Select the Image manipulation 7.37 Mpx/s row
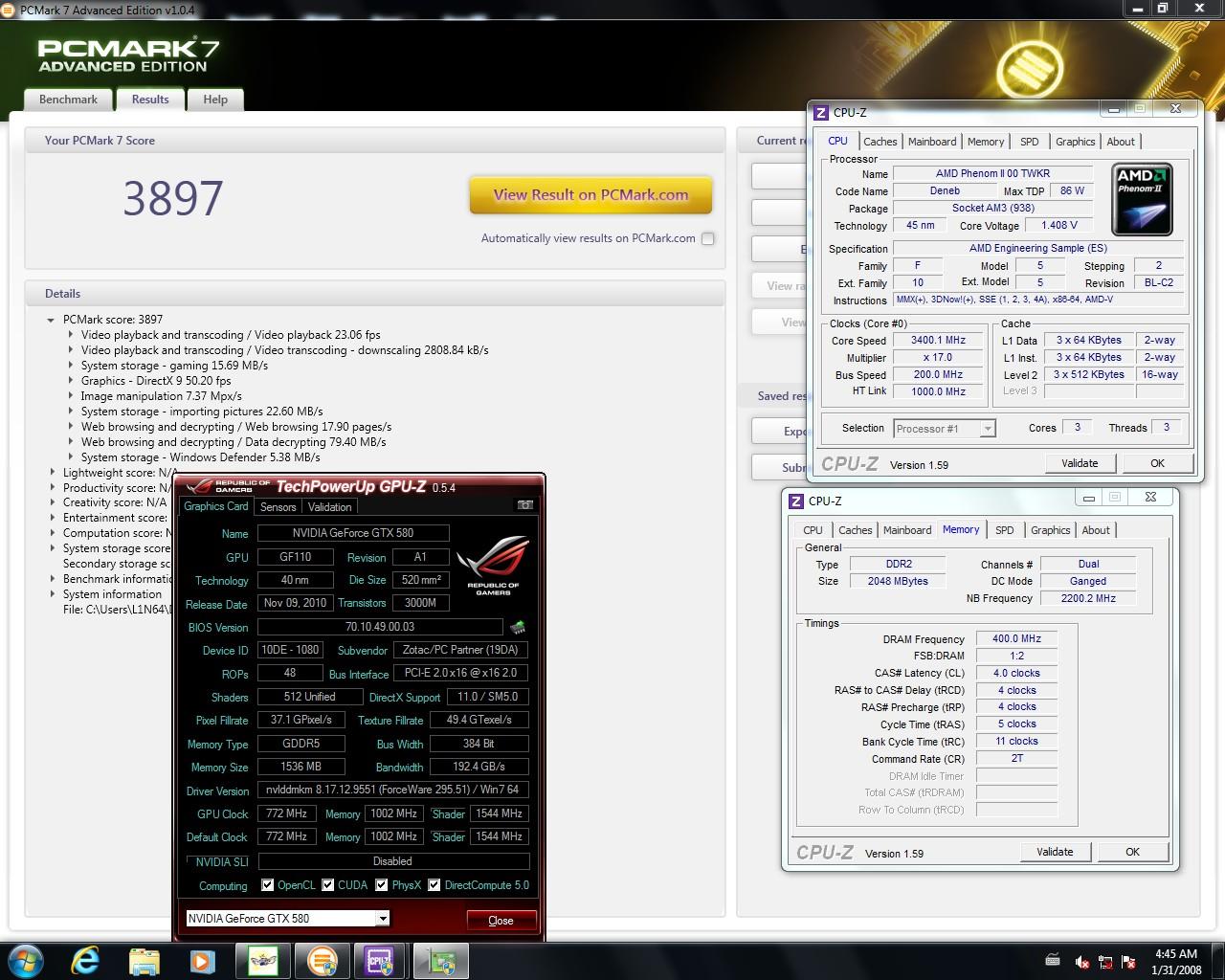This screenshot has width=1225, height=980. 161,396
